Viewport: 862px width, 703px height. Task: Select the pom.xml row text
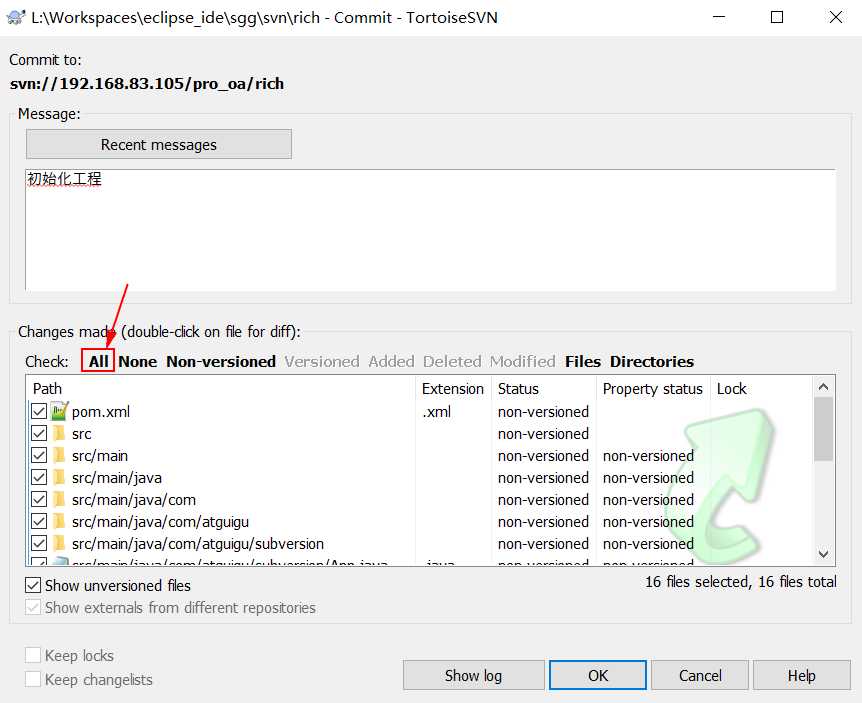101,412
